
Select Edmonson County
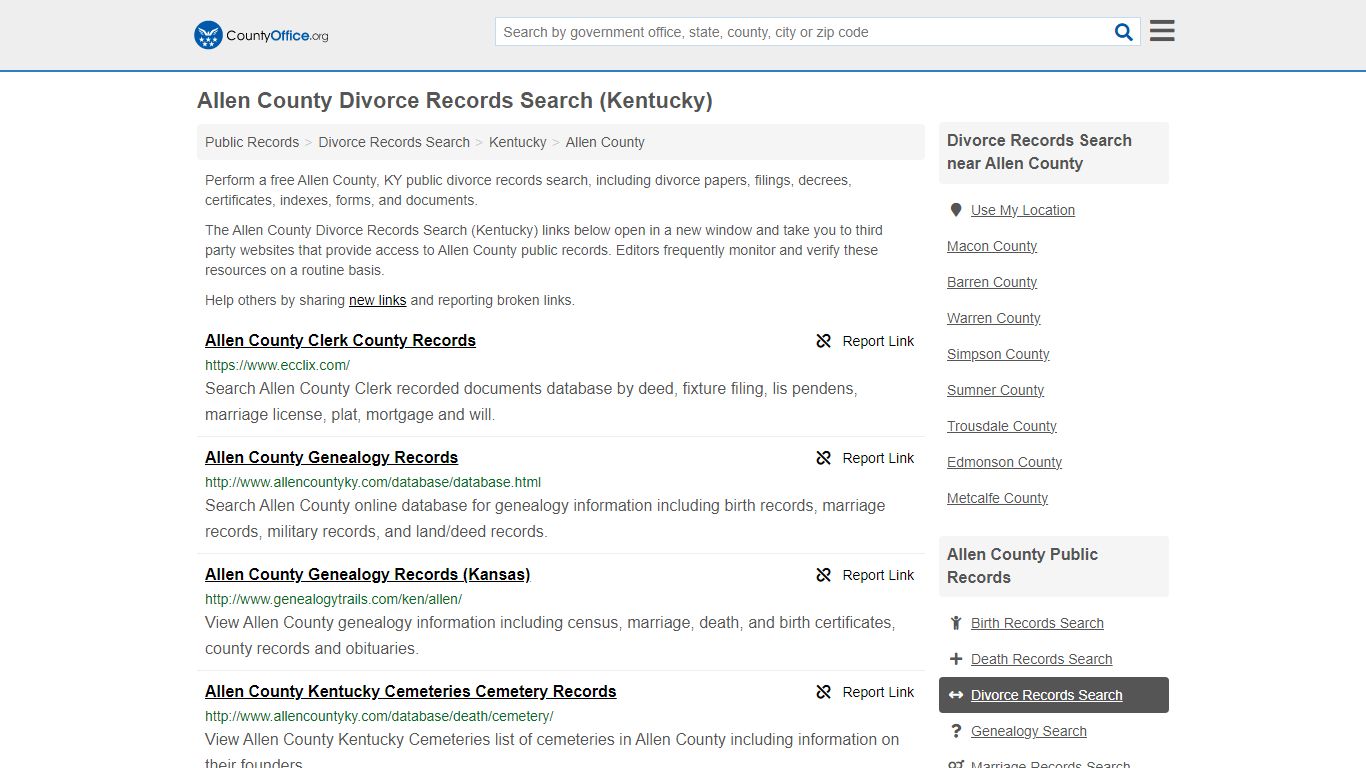pos(1004,462)
